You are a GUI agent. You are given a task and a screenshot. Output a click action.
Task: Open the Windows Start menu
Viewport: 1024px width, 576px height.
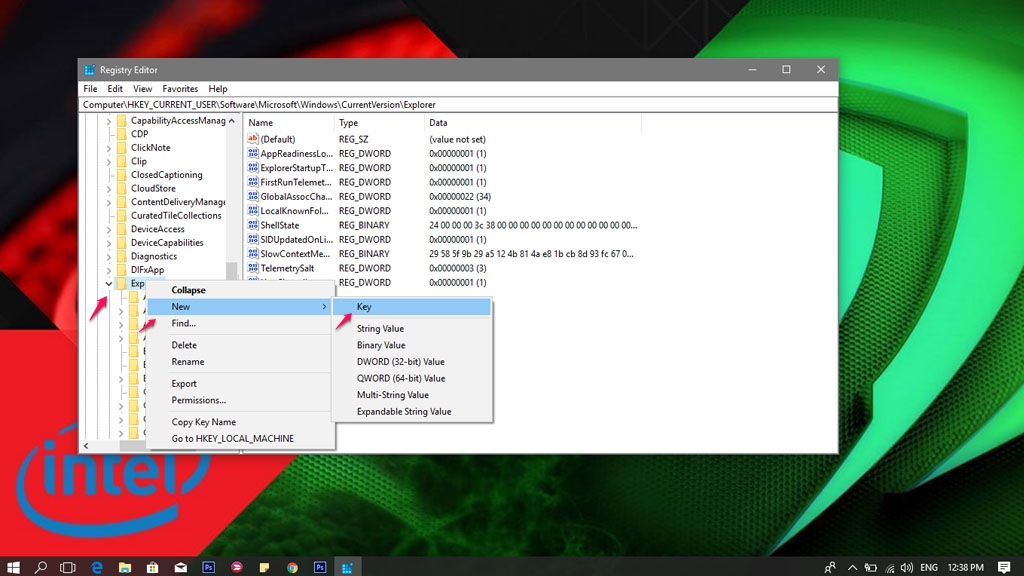coord(13,567)
